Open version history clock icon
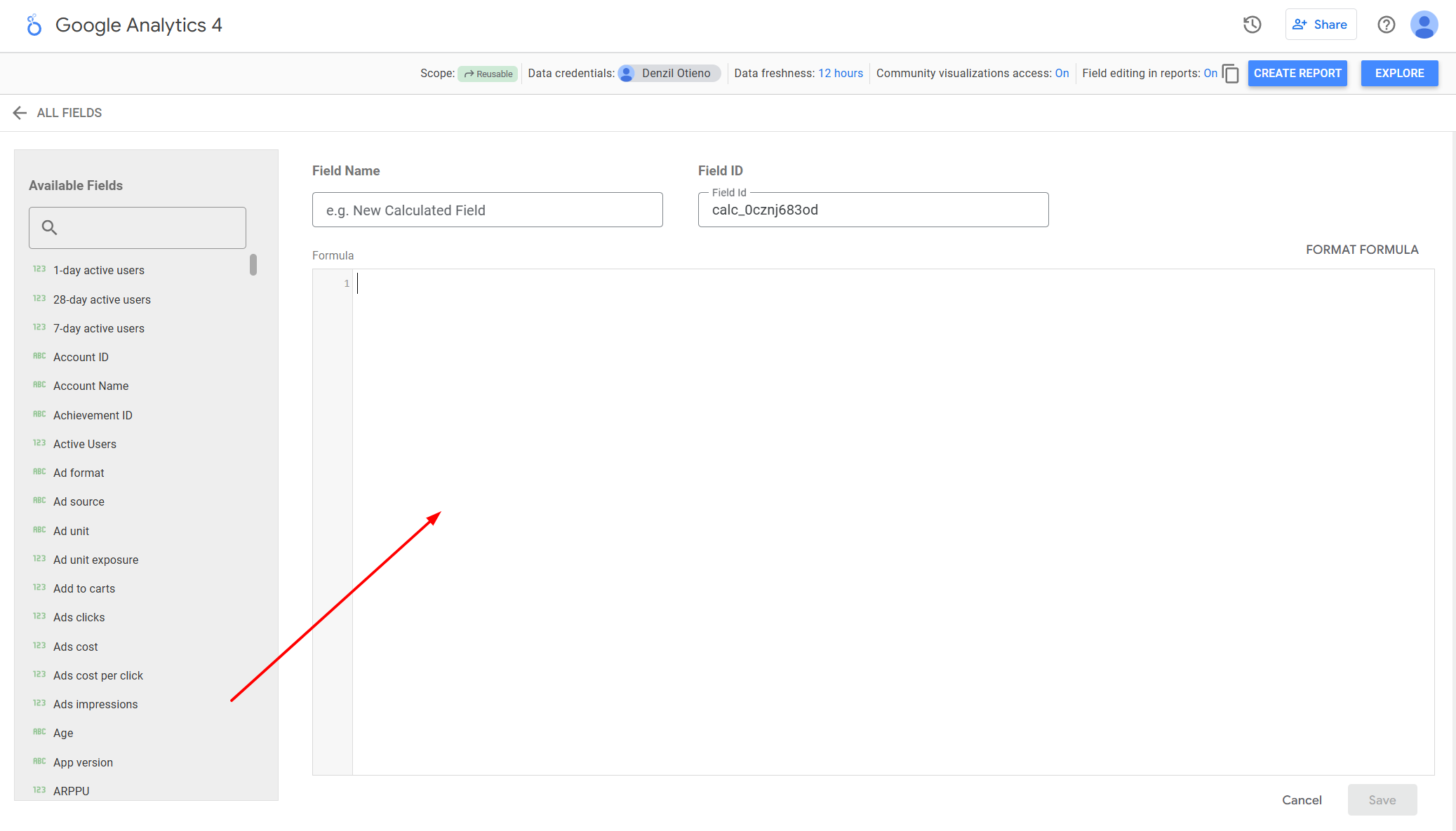The width and height of the screenshot is (1456, 831). tap(1252, 25)
